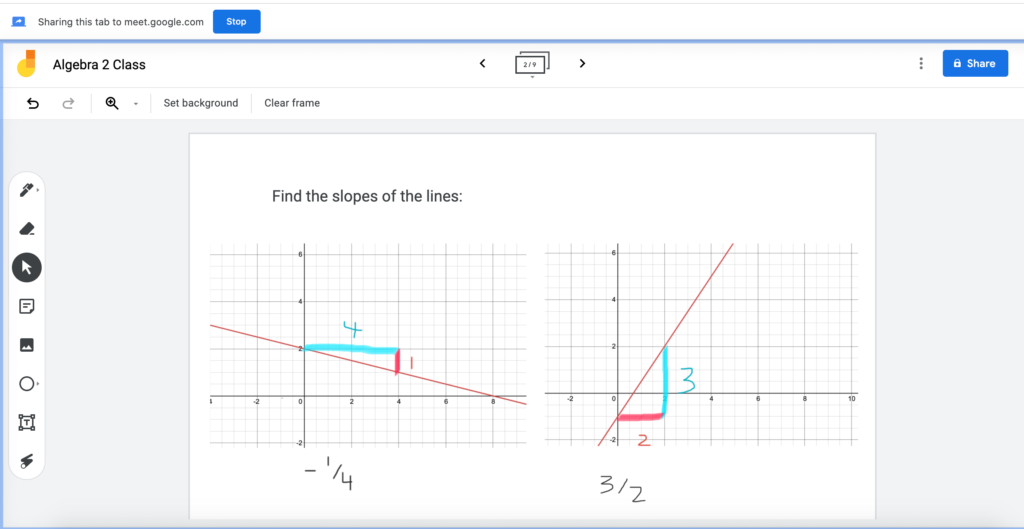Go to the previous frame
The image size is (1024, 529).
483,63
